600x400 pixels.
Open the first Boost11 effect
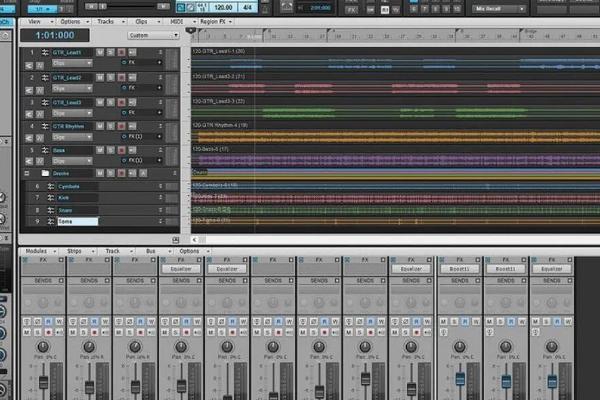point(459,269)
